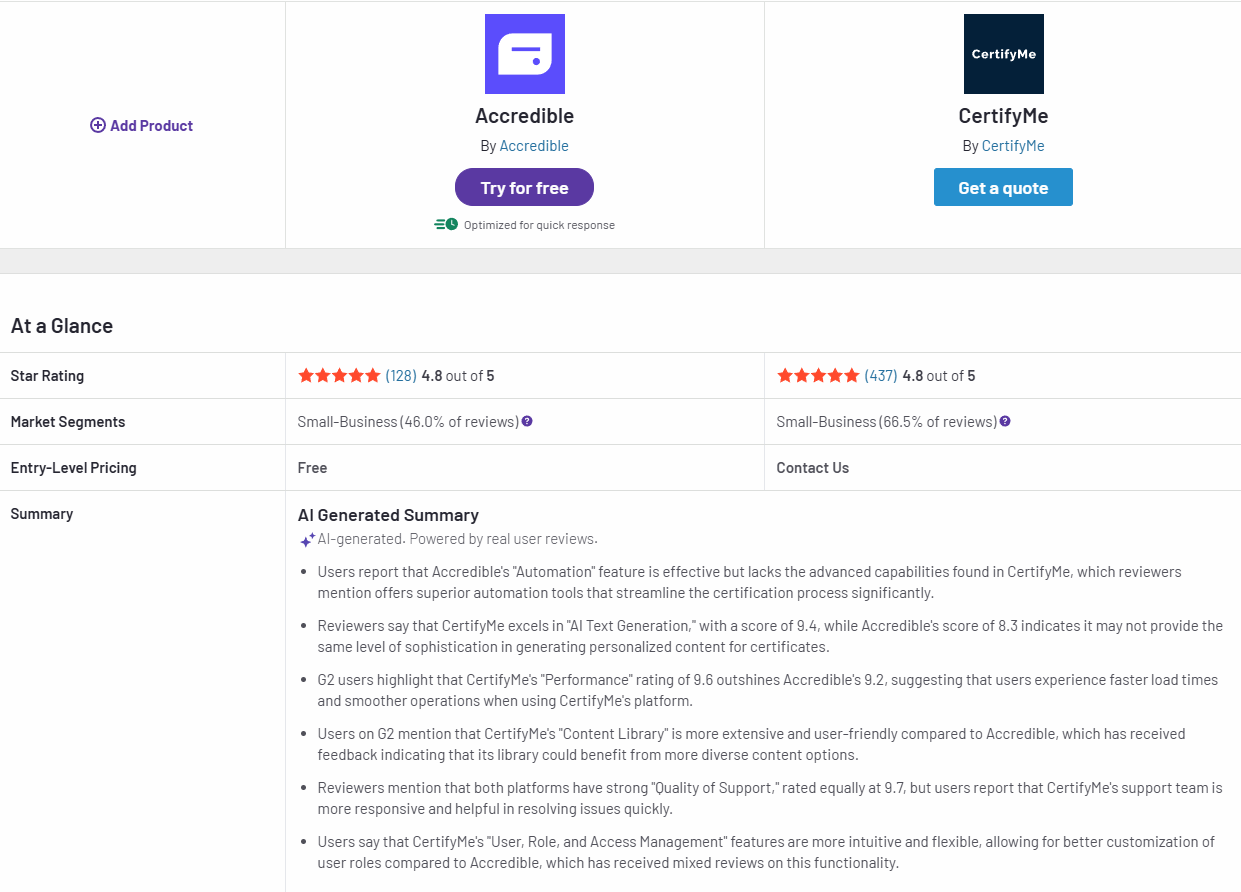Image resolution: width=1241 pixels, height=892 pixels.
Task: Open the CertifyMe vendor link
Action: coord(1012,145)
